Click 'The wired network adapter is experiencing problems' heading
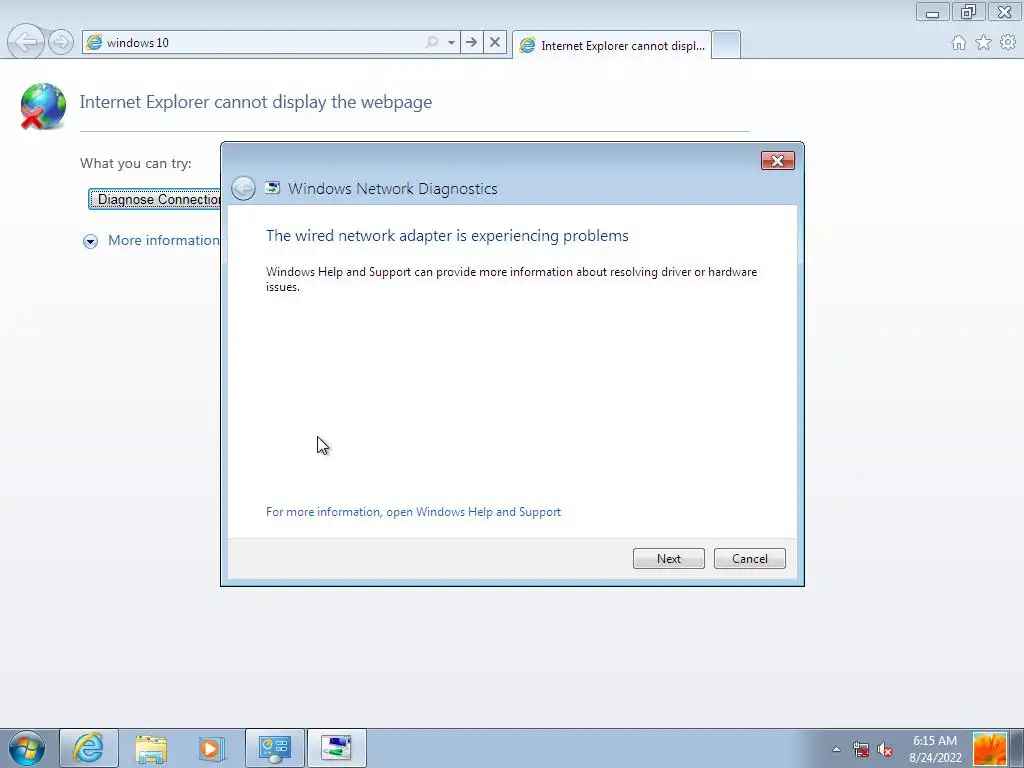1024x768 pixels. [x=447, y=236]
